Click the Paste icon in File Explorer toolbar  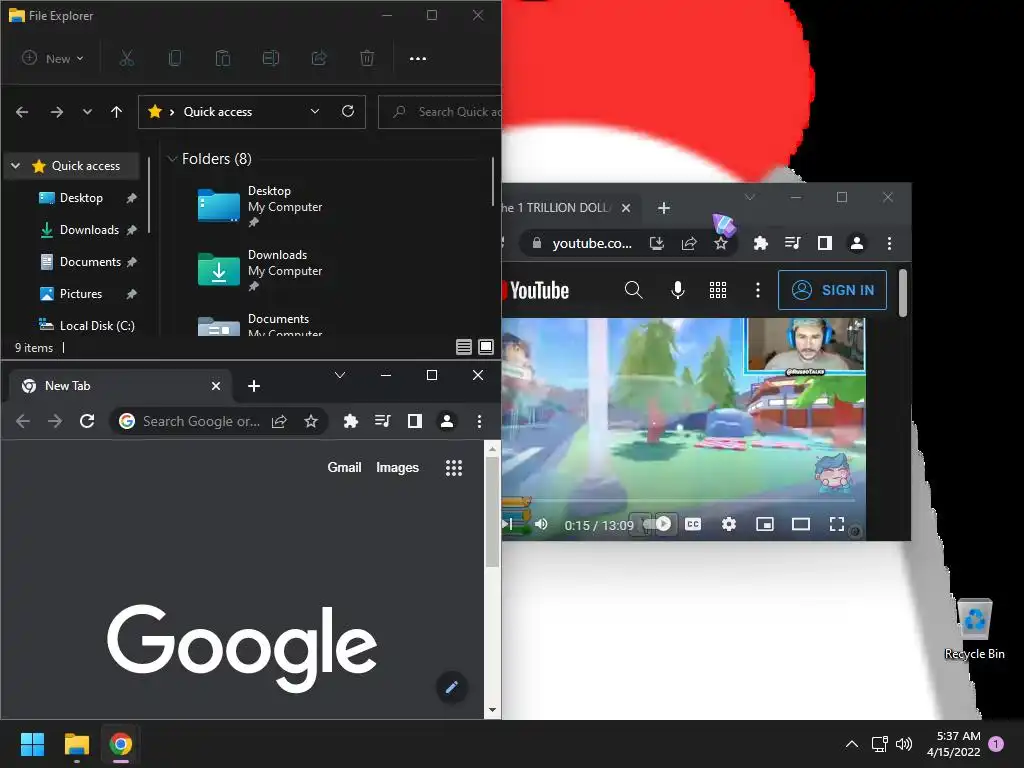pos(223,58)
